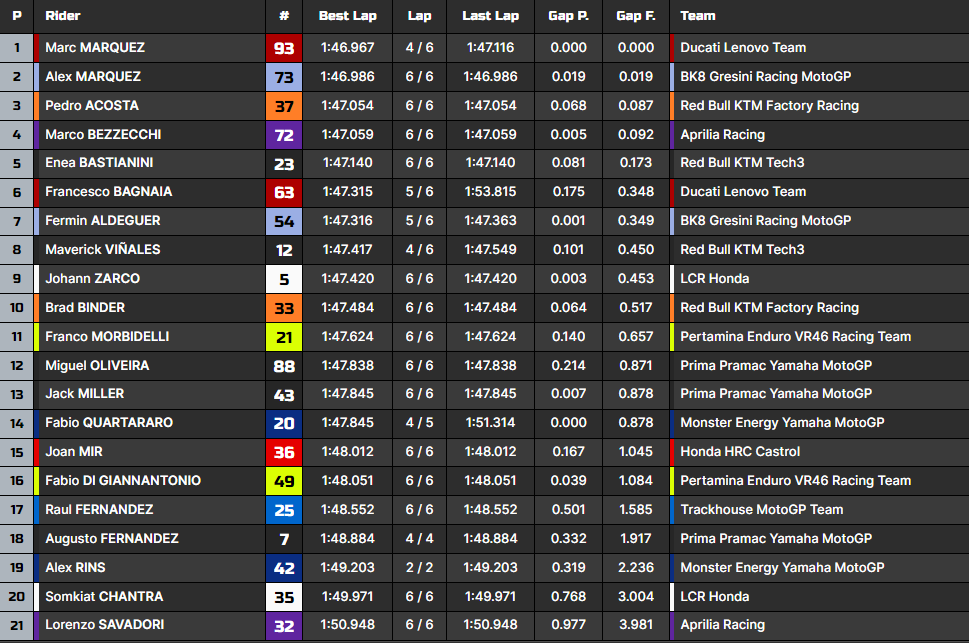Image resolution: width=969 pixels, height=643 pixels.
Task: Sort by the Gap F. column header
Action: (x=635, y=16)
